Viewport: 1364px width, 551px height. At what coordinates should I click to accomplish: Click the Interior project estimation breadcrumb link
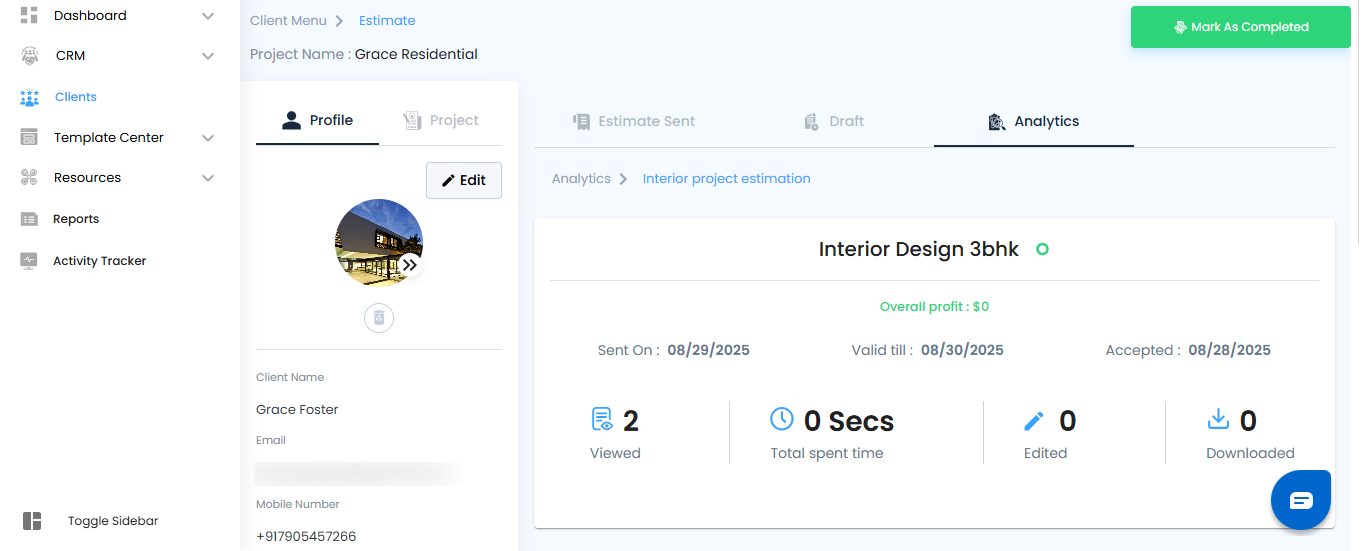point(726,179)
